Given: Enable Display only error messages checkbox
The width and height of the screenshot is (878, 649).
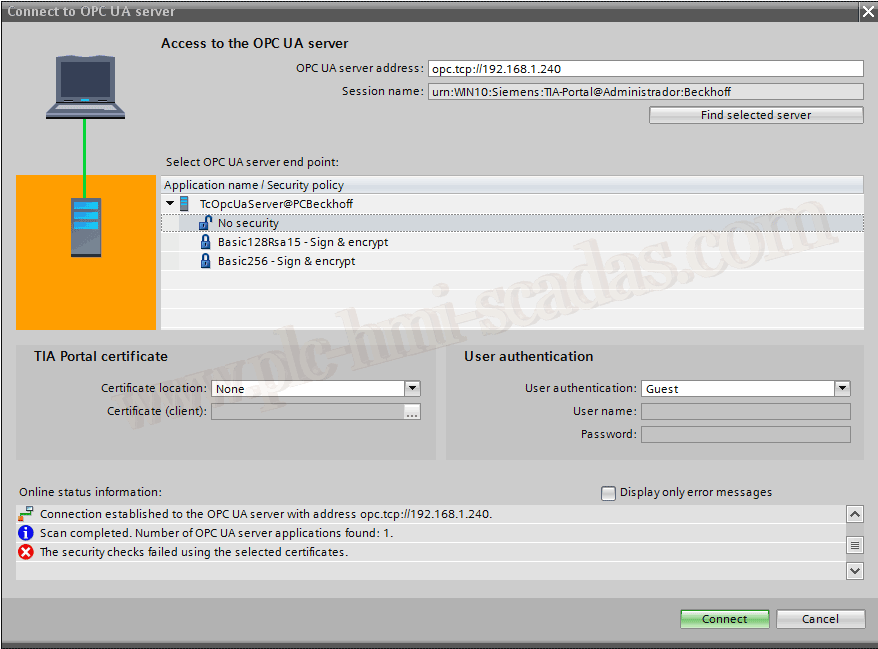Looking at the screenshot, I should (x=608, y=493).
